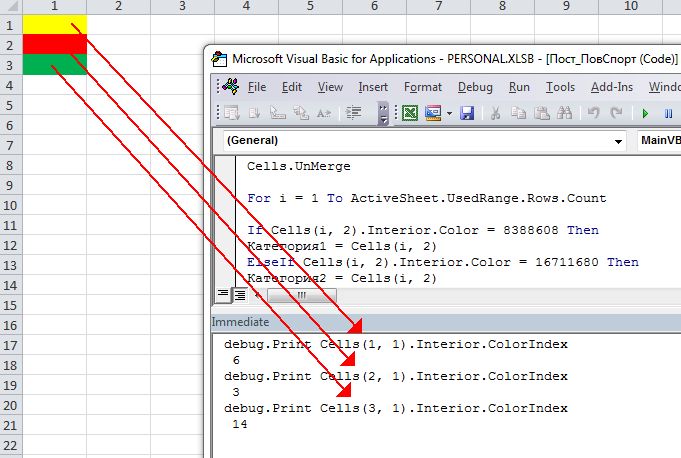The height and width of the screenshot is (458, 681).
Task: Open the Debug menu
Action: point(475,87)
